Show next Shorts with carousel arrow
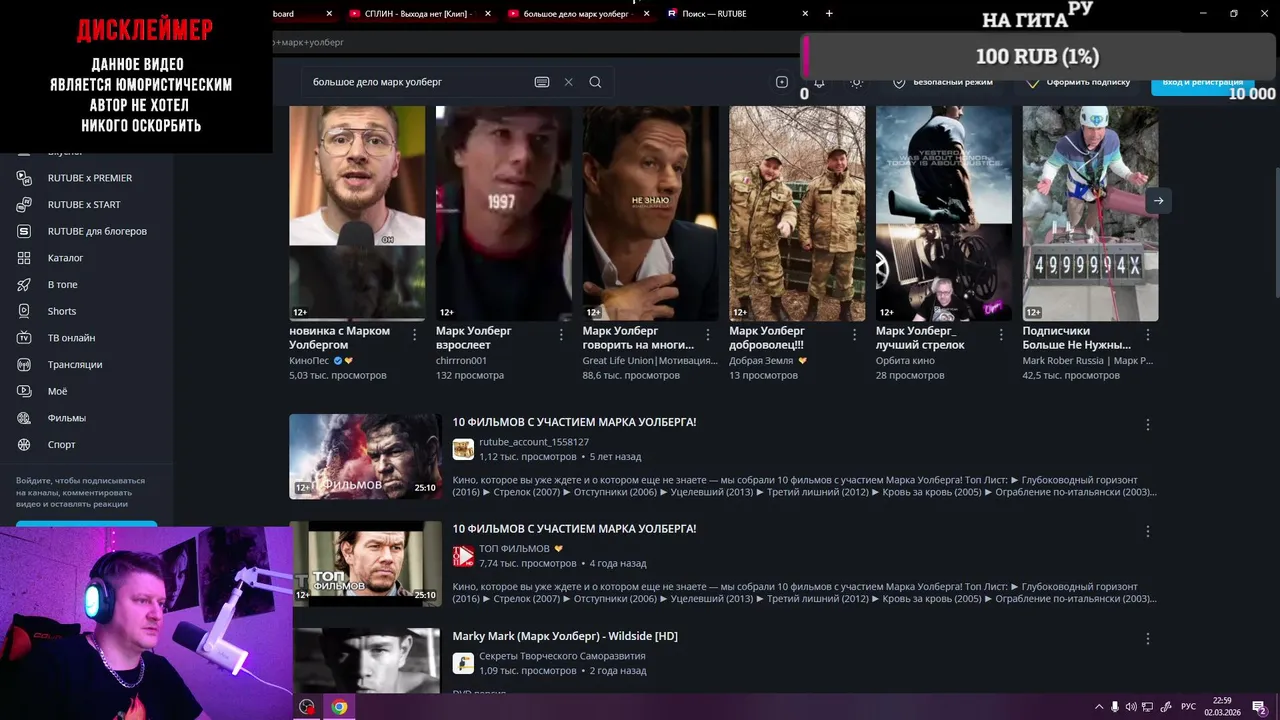The width and height of the screenshot is (1280, 720). (1158, 201)
